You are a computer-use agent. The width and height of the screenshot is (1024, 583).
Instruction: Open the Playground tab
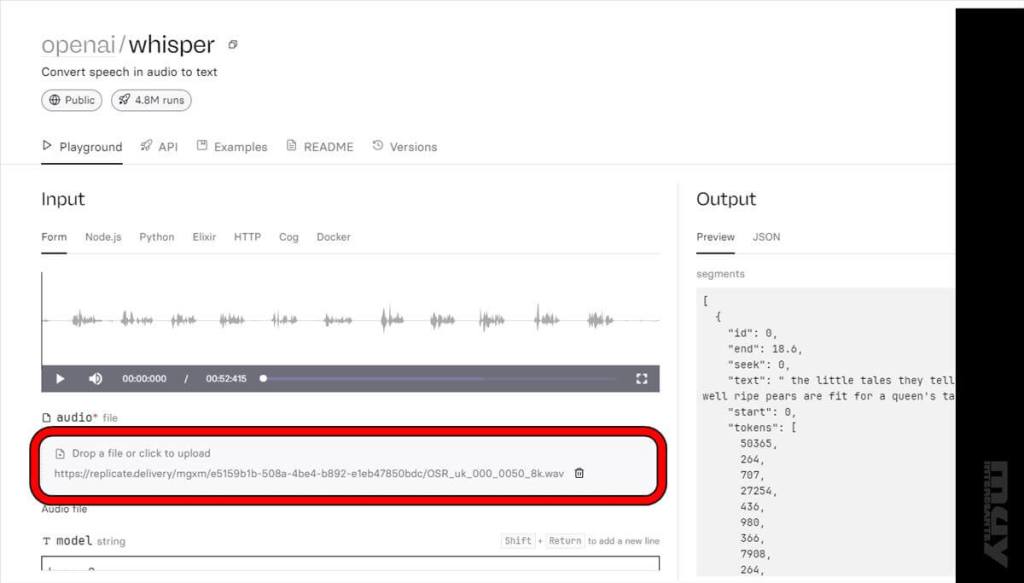(82, 147)
